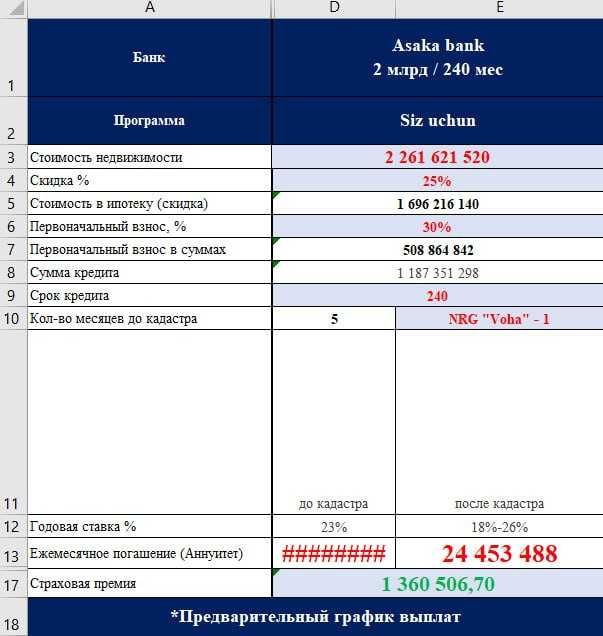The height and width of the screenshot is (636, 603).
Task: Select row 2 header
Action: point(13,120)
